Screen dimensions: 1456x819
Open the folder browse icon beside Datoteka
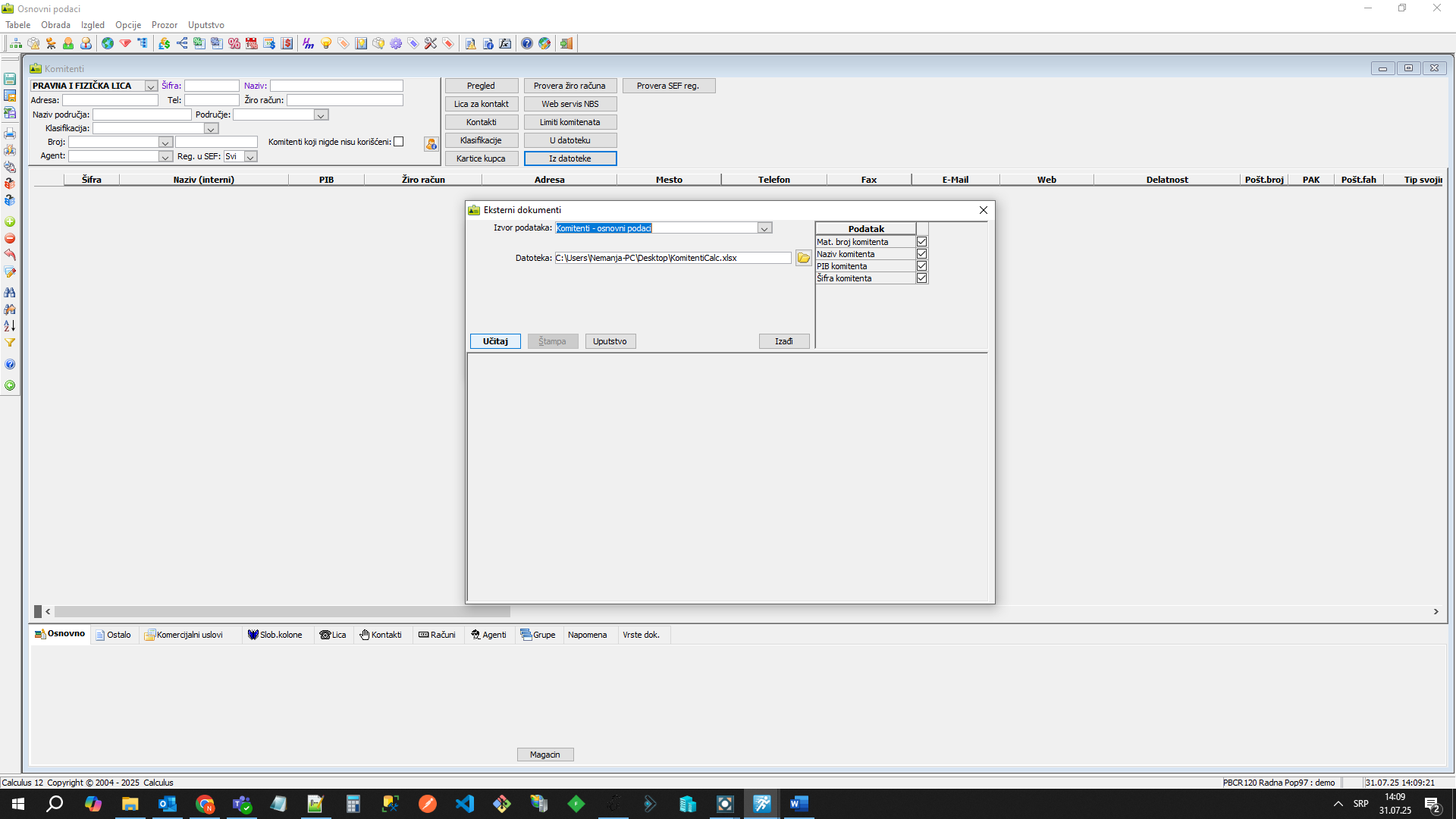tap(803, 259)
